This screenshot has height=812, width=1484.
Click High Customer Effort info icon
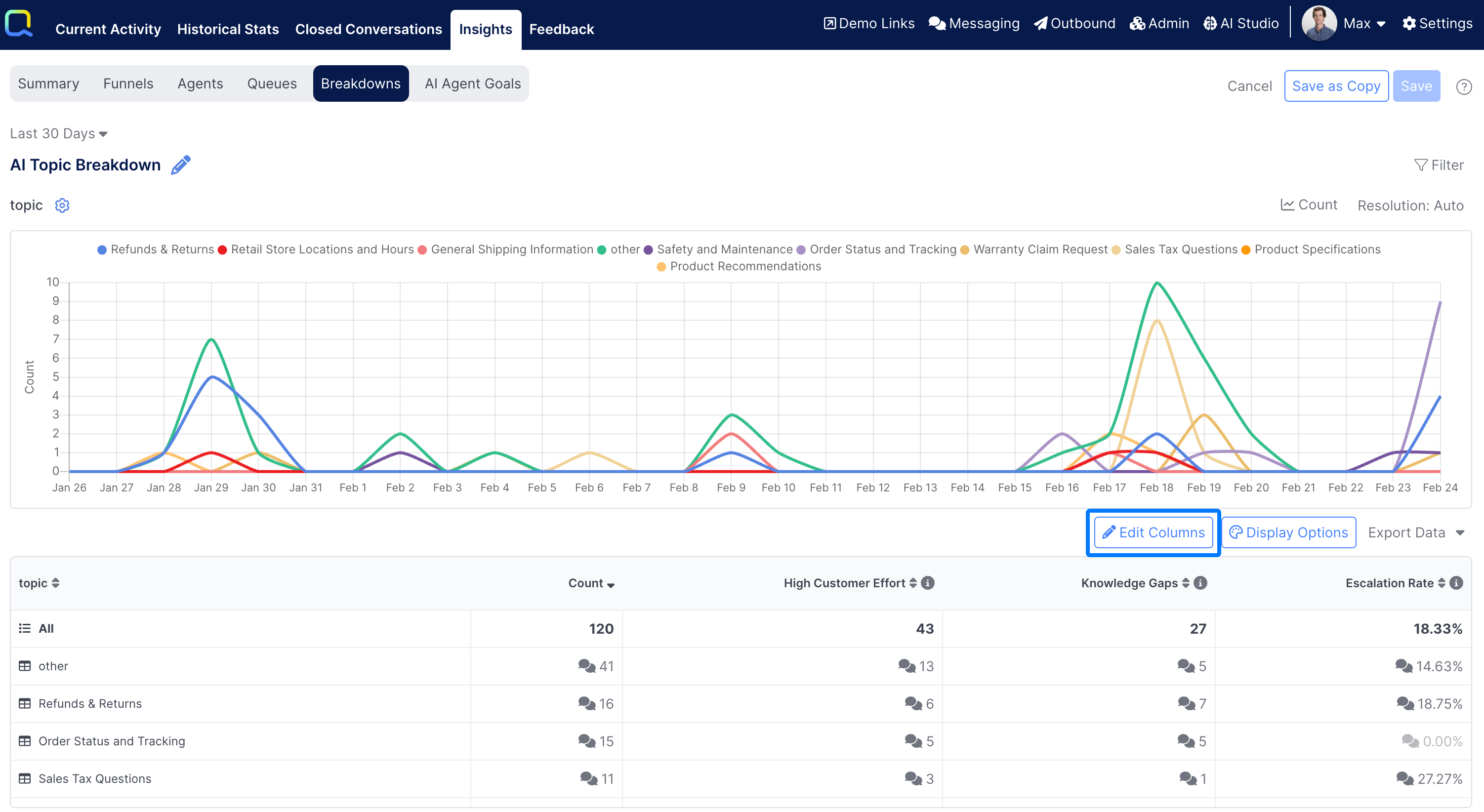coord(928,583)
